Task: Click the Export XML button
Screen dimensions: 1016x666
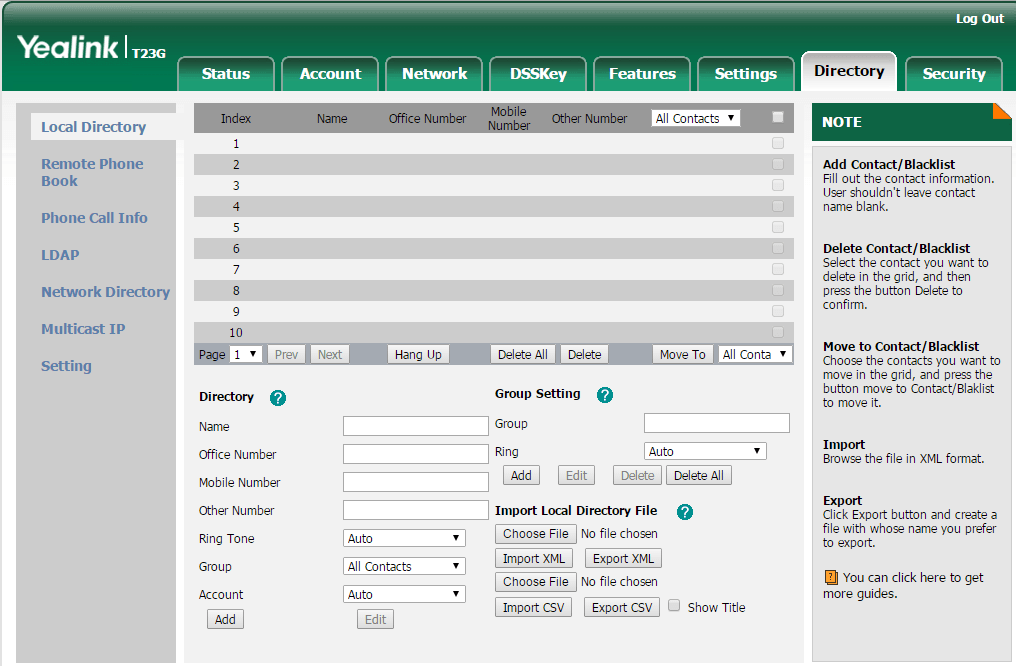Action: pyautogui.click(x=623, y=558)
